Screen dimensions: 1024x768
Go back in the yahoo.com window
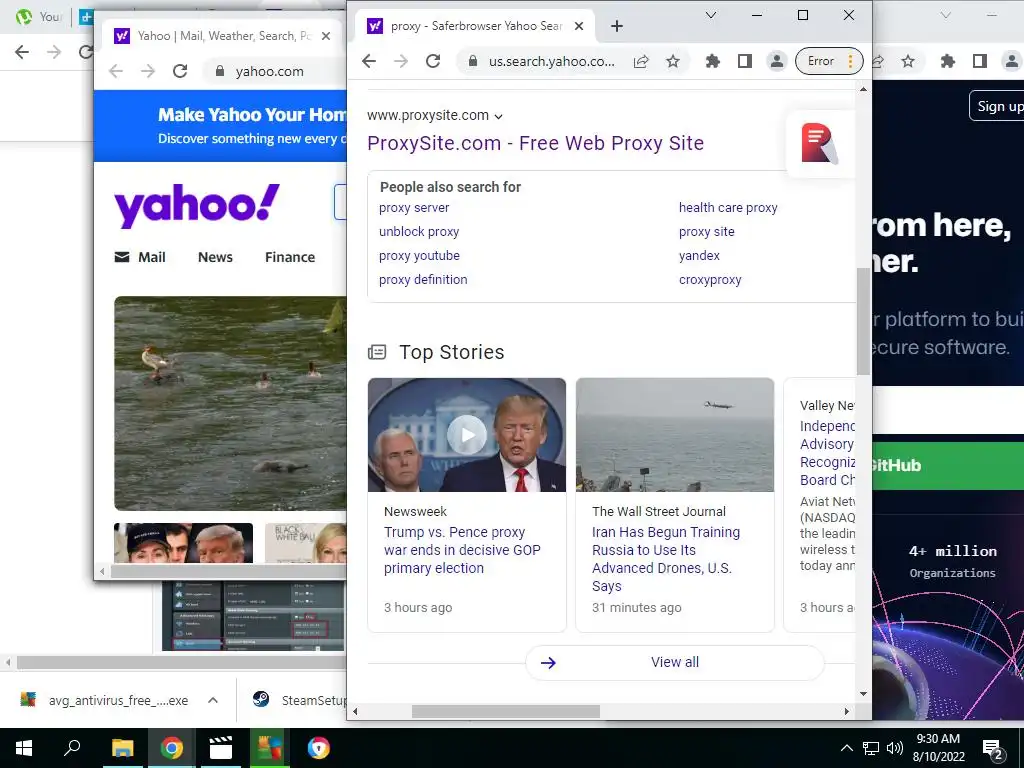116,71
